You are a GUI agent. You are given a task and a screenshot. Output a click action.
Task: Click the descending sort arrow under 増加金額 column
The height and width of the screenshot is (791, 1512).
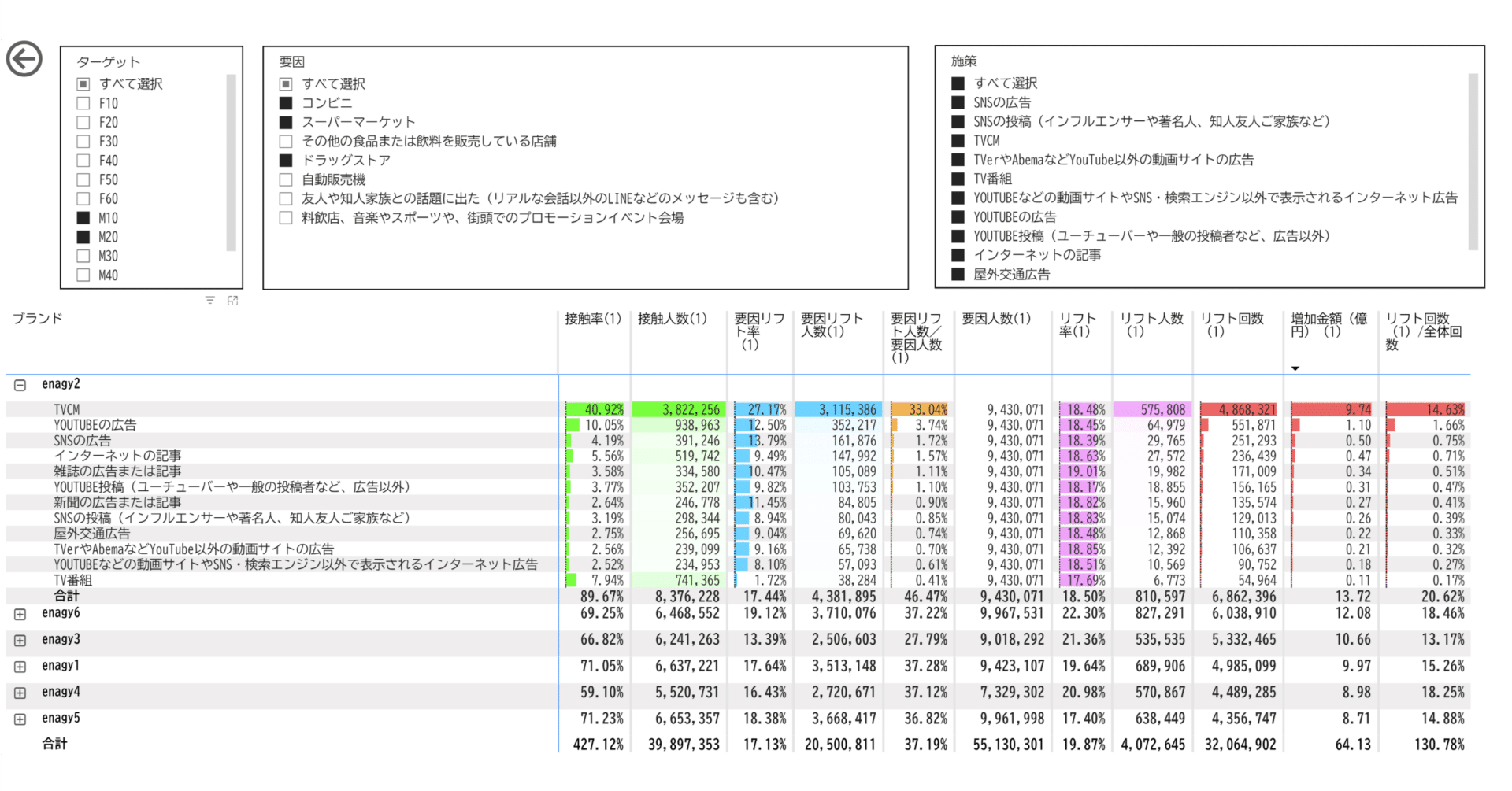[1295, 368]
